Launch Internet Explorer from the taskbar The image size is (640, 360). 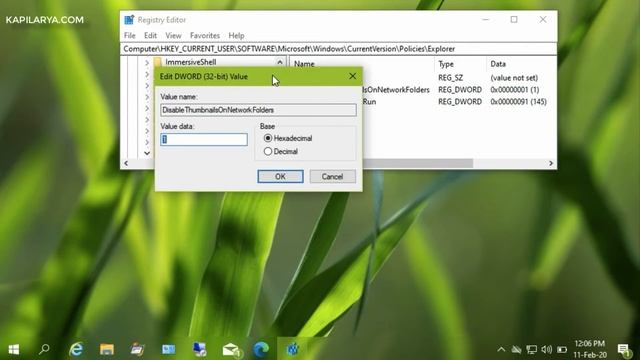pos(76,349)
